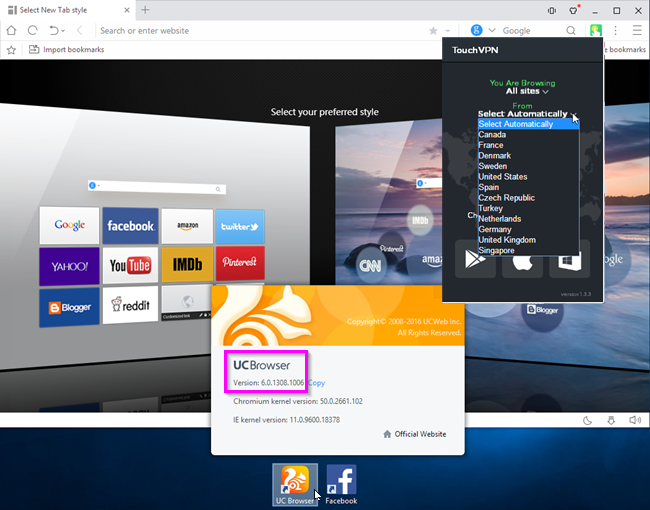
Task: Open the three-dot extensions menu
Action: coord(616,30)
